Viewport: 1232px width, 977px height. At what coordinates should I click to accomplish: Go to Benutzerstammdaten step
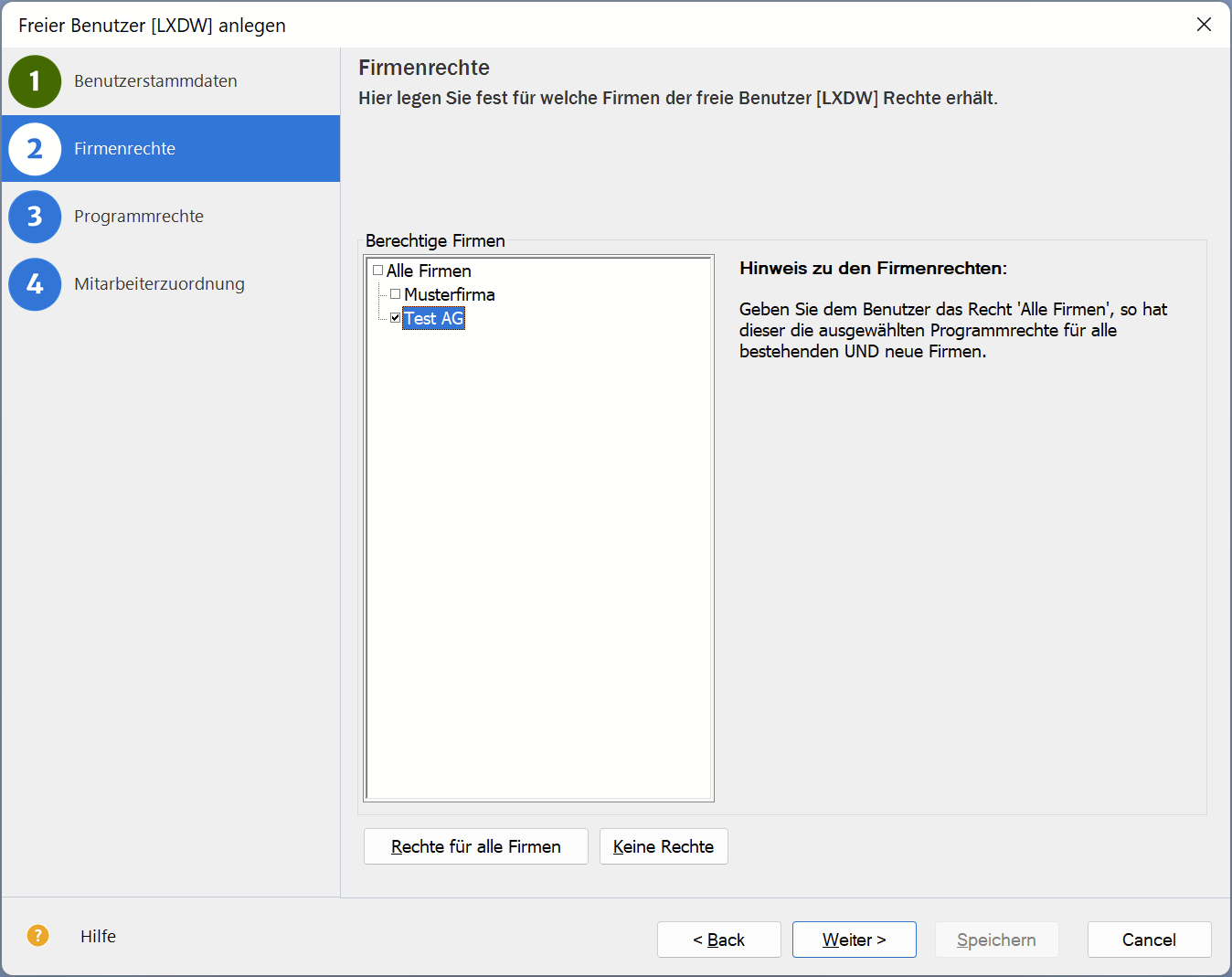pos(155,81)
